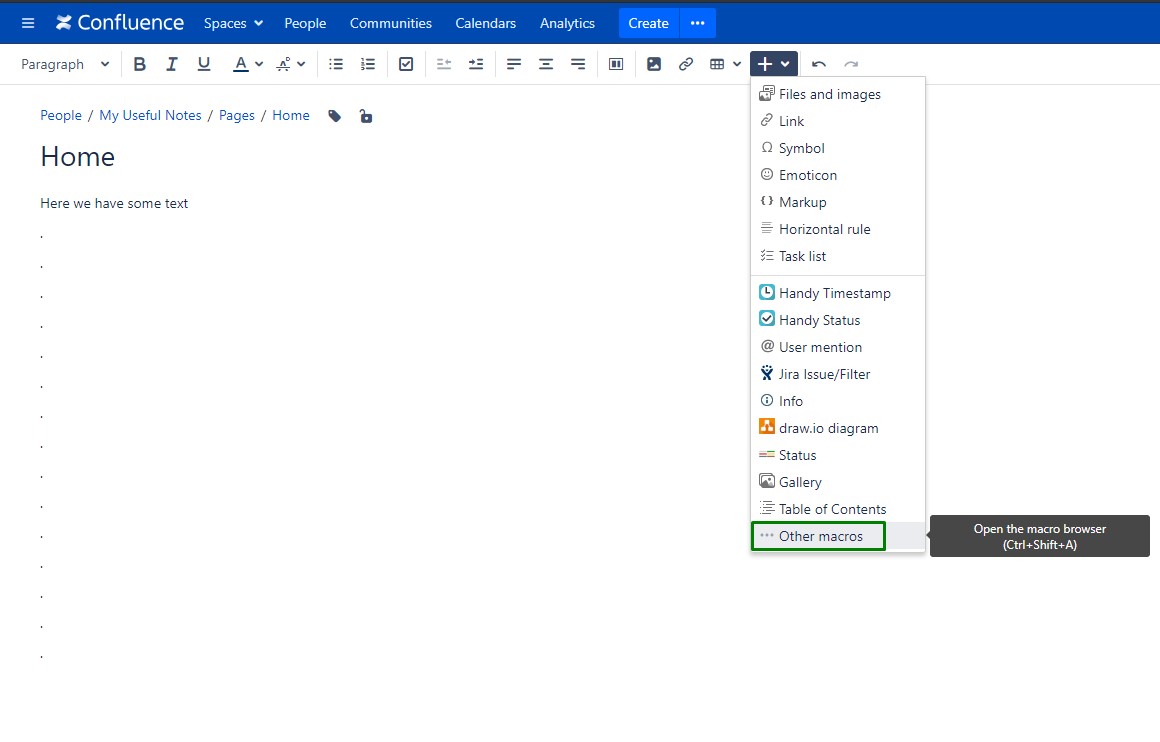The image size is (1160, 742).
Task: Insert a Horizontal rule from menu
Action: (x=837, y=229)
